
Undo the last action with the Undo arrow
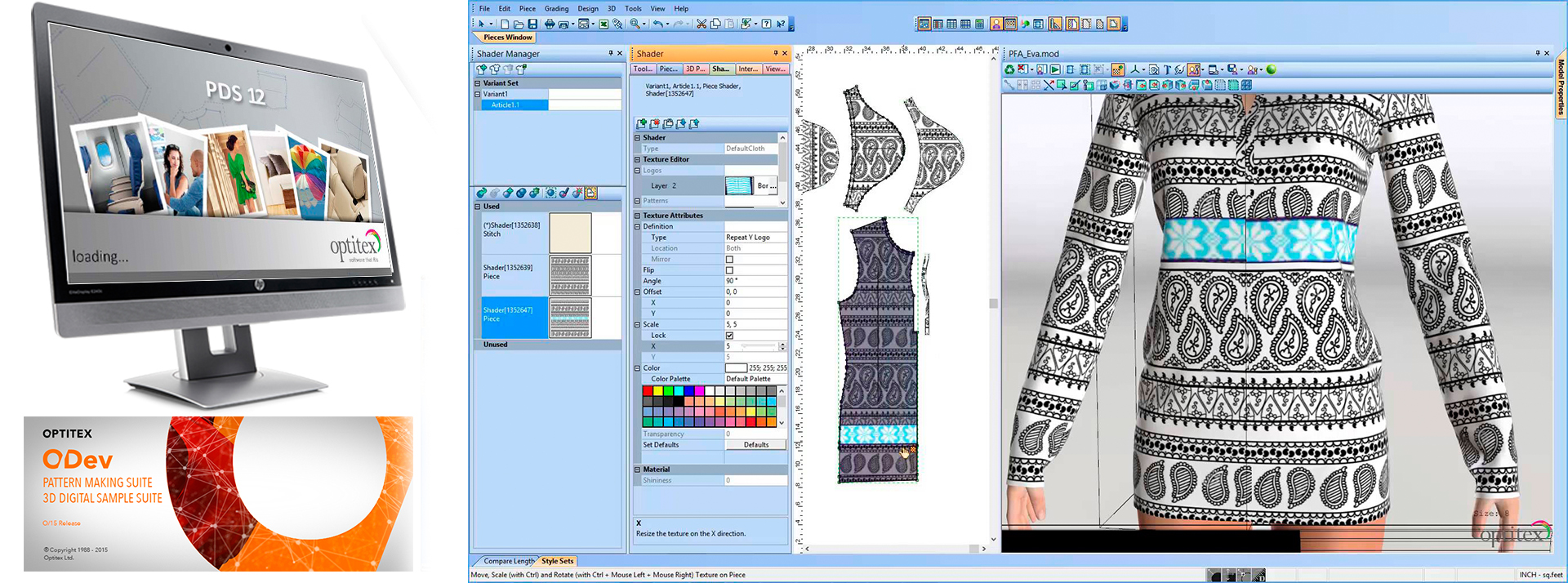(657, 24)
